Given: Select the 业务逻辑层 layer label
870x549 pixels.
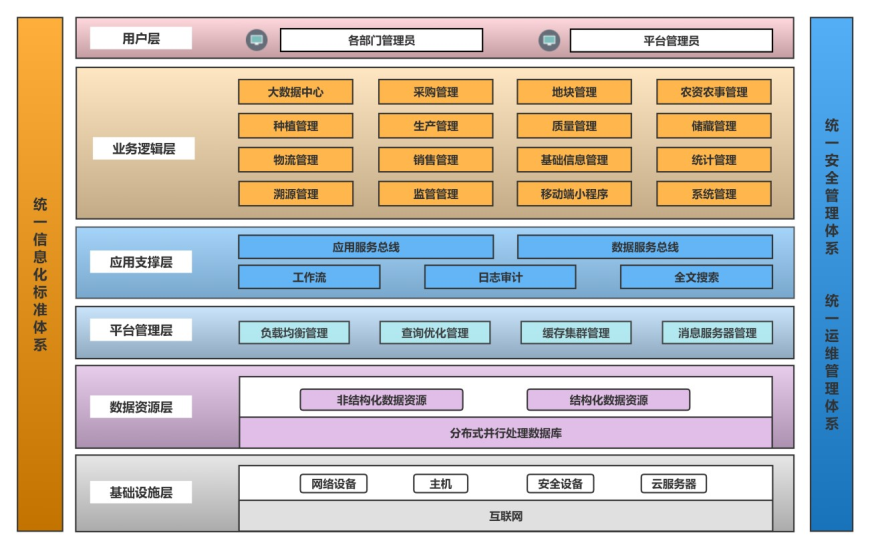Looking at the screenshot, I should [x=141, y=149].
